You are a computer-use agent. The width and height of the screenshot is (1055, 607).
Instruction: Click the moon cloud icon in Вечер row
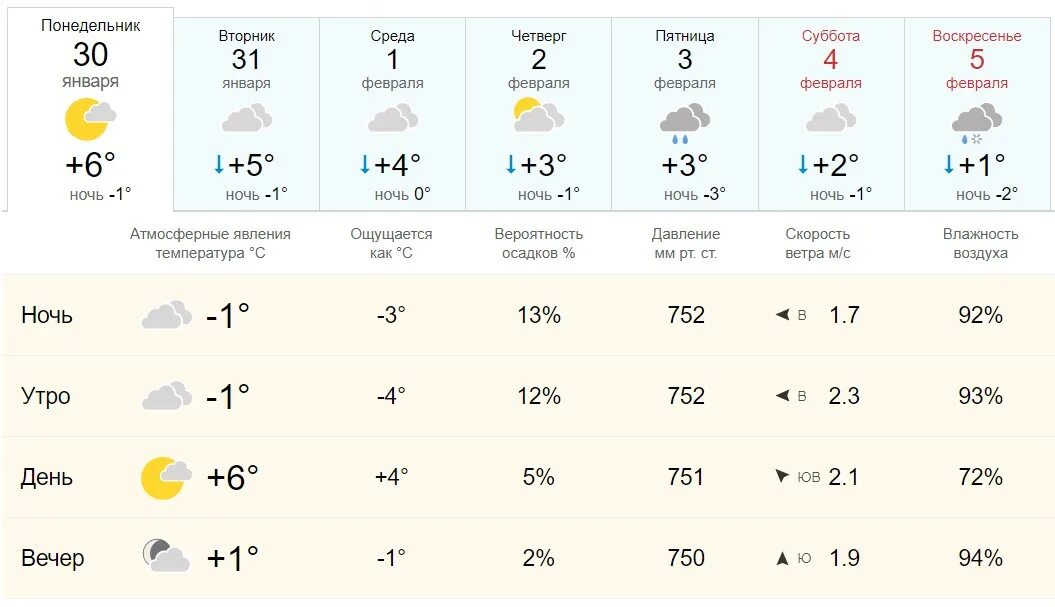pos(166,556)
